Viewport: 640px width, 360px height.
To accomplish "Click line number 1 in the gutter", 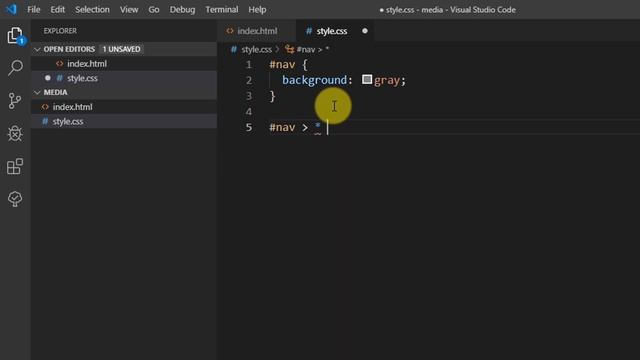I will pos(249,64).
